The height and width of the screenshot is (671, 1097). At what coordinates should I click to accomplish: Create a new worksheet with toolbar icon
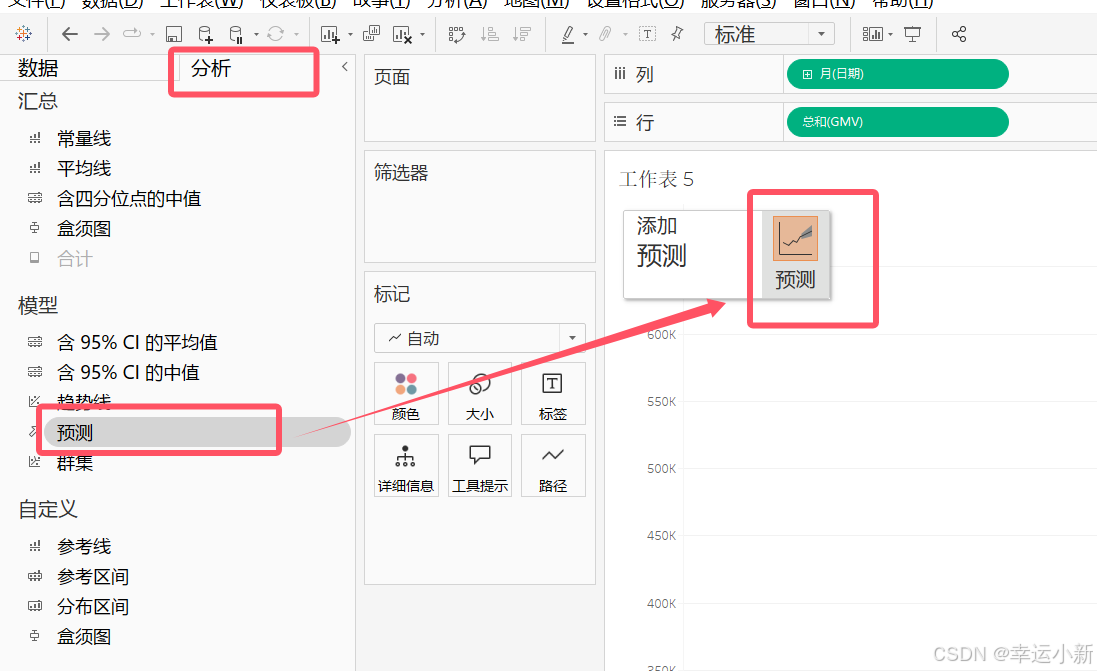pyautogui.click(x=330, y=34)
